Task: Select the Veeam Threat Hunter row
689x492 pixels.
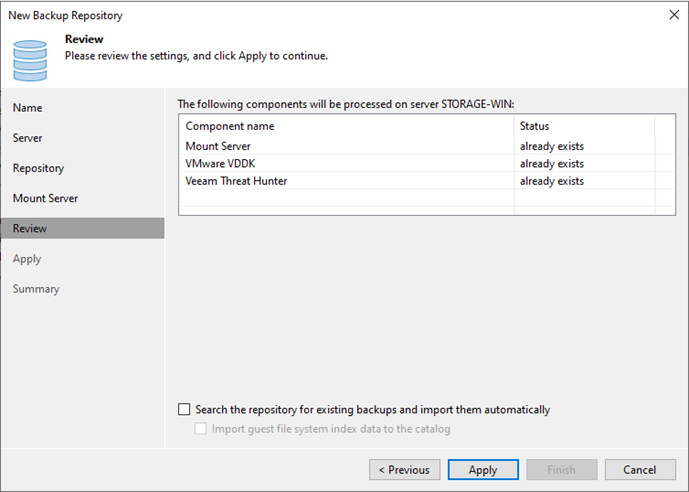Action: (426, 181)
